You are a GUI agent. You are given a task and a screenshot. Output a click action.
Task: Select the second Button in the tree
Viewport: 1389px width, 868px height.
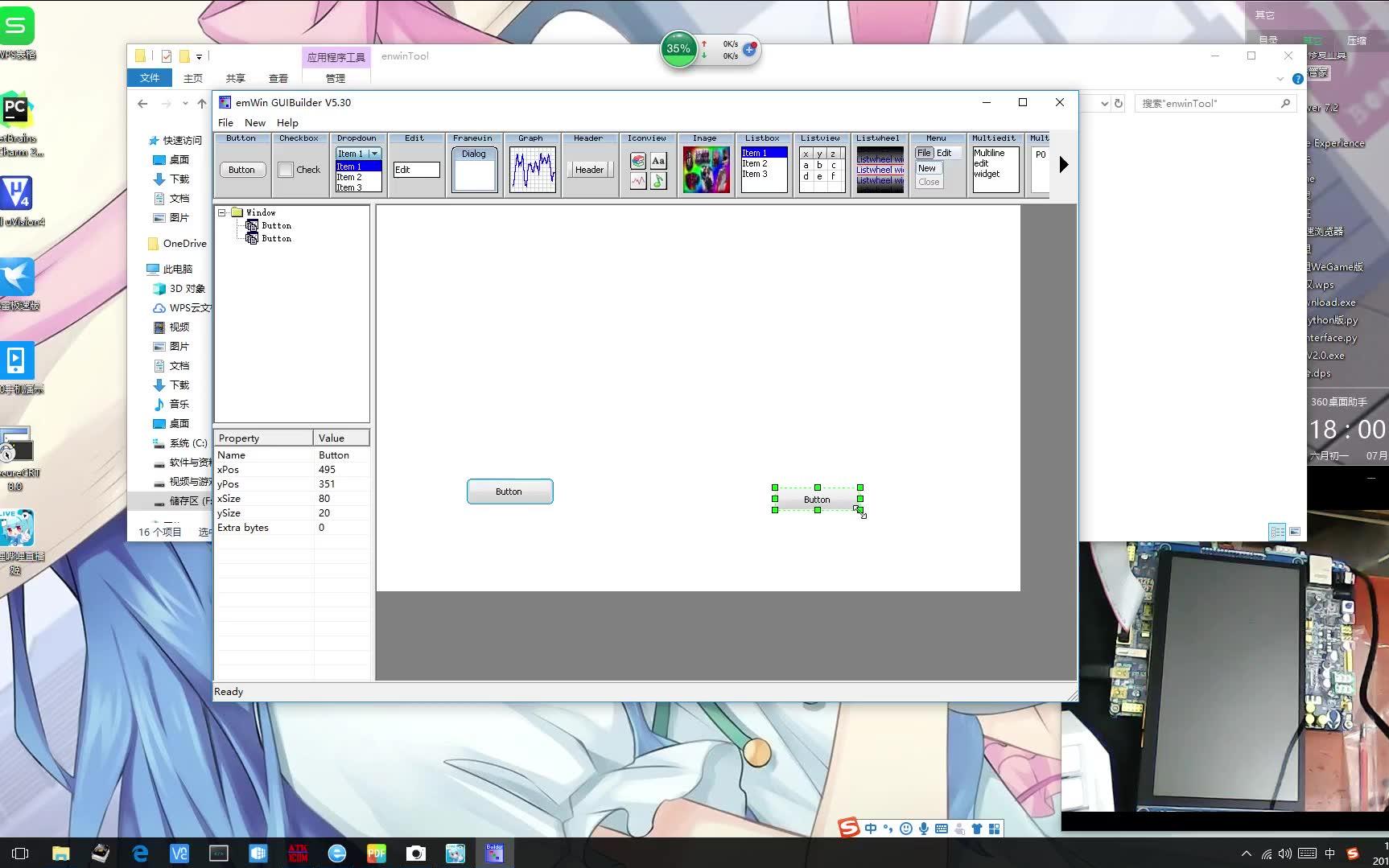268,238
